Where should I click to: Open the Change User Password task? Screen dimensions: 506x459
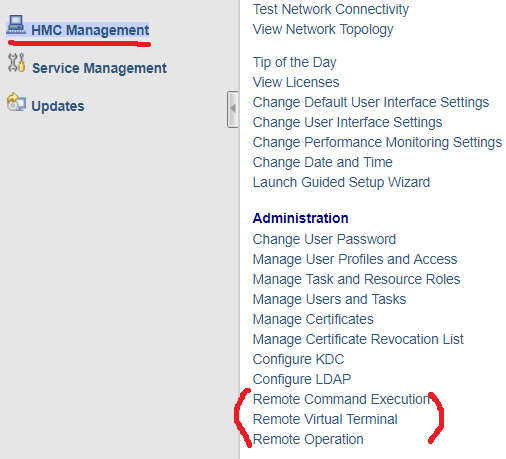coord(324,239)
